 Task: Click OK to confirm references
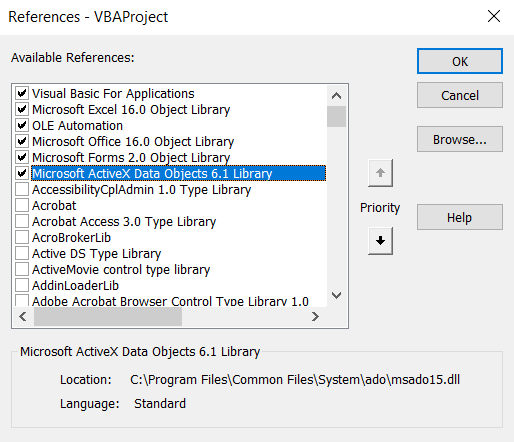[x=460, y=61]
